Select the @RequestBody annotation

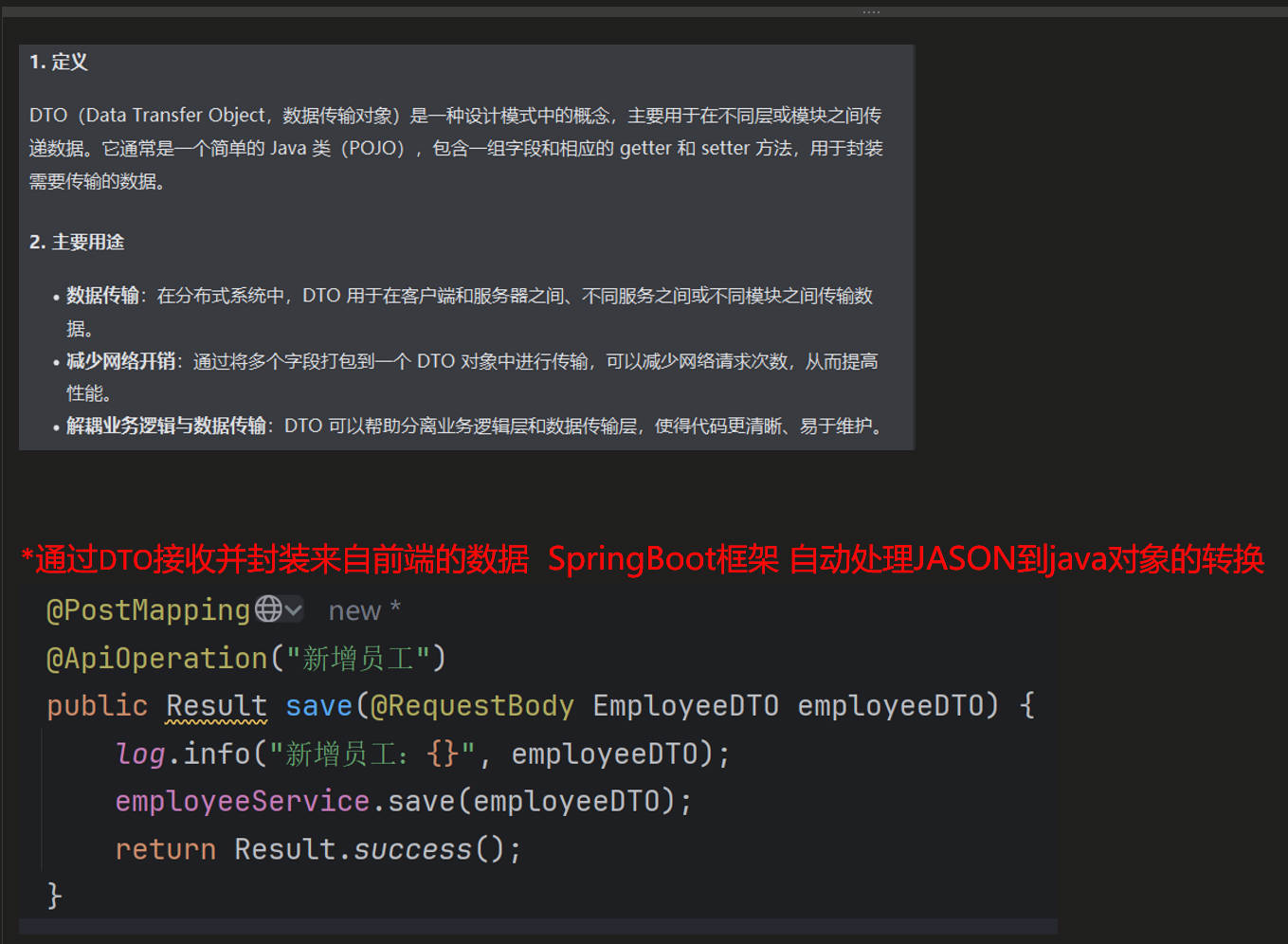click(472, 706)
